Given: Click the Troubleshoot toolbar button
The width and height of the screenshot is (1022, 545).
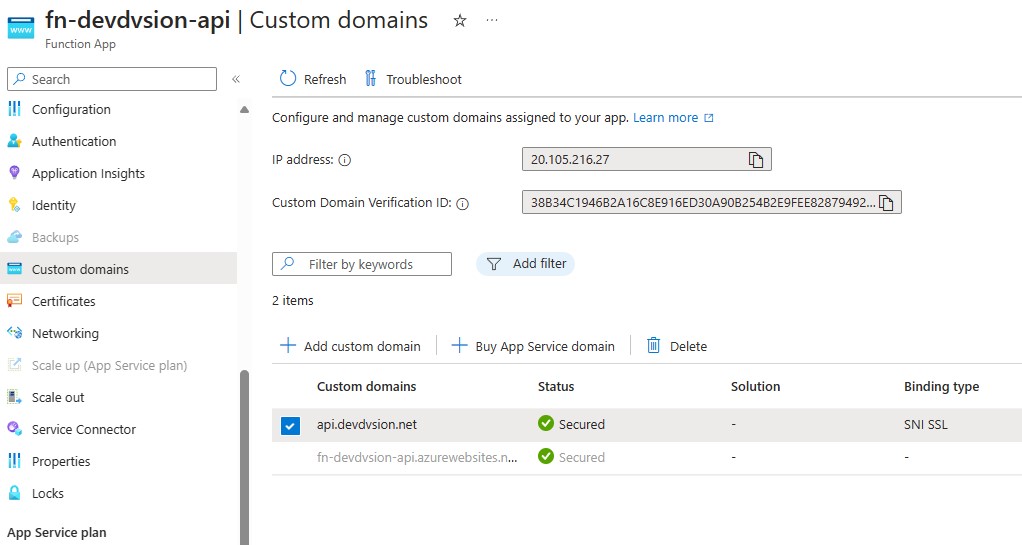Looking at the screenshot, I should 413,79.
